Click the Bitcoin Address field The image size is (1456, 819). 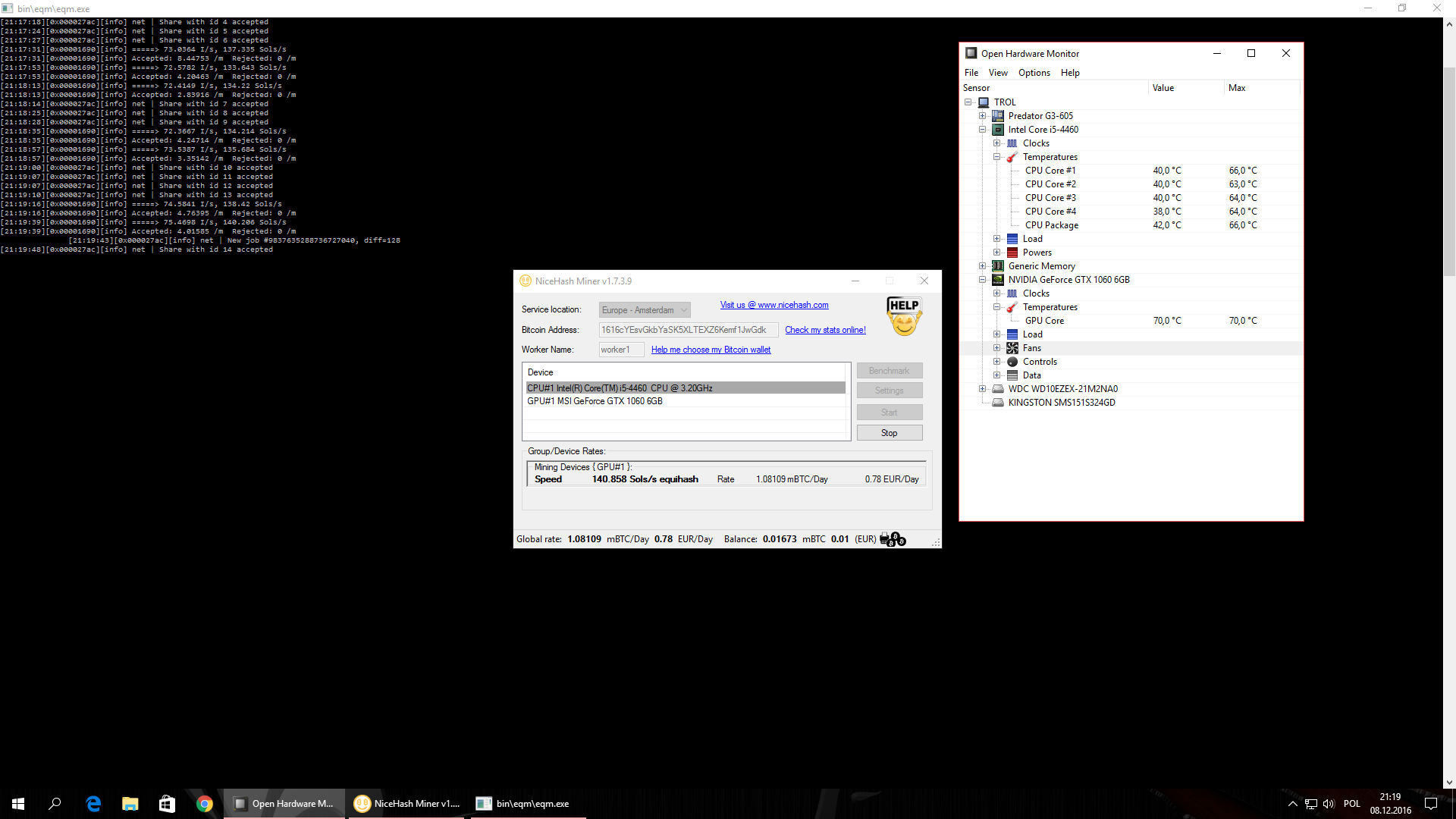click(688, 330)
